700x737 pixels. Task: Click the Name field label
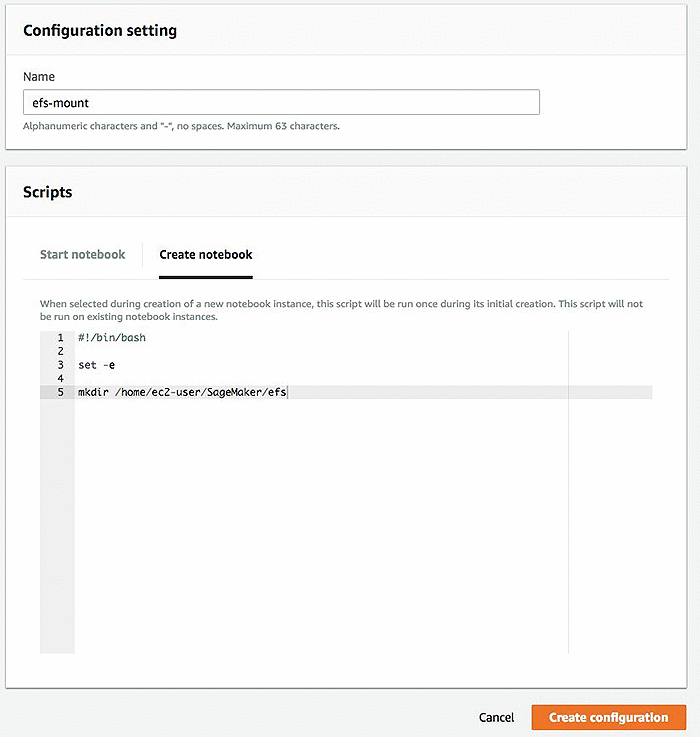[39, 77]
